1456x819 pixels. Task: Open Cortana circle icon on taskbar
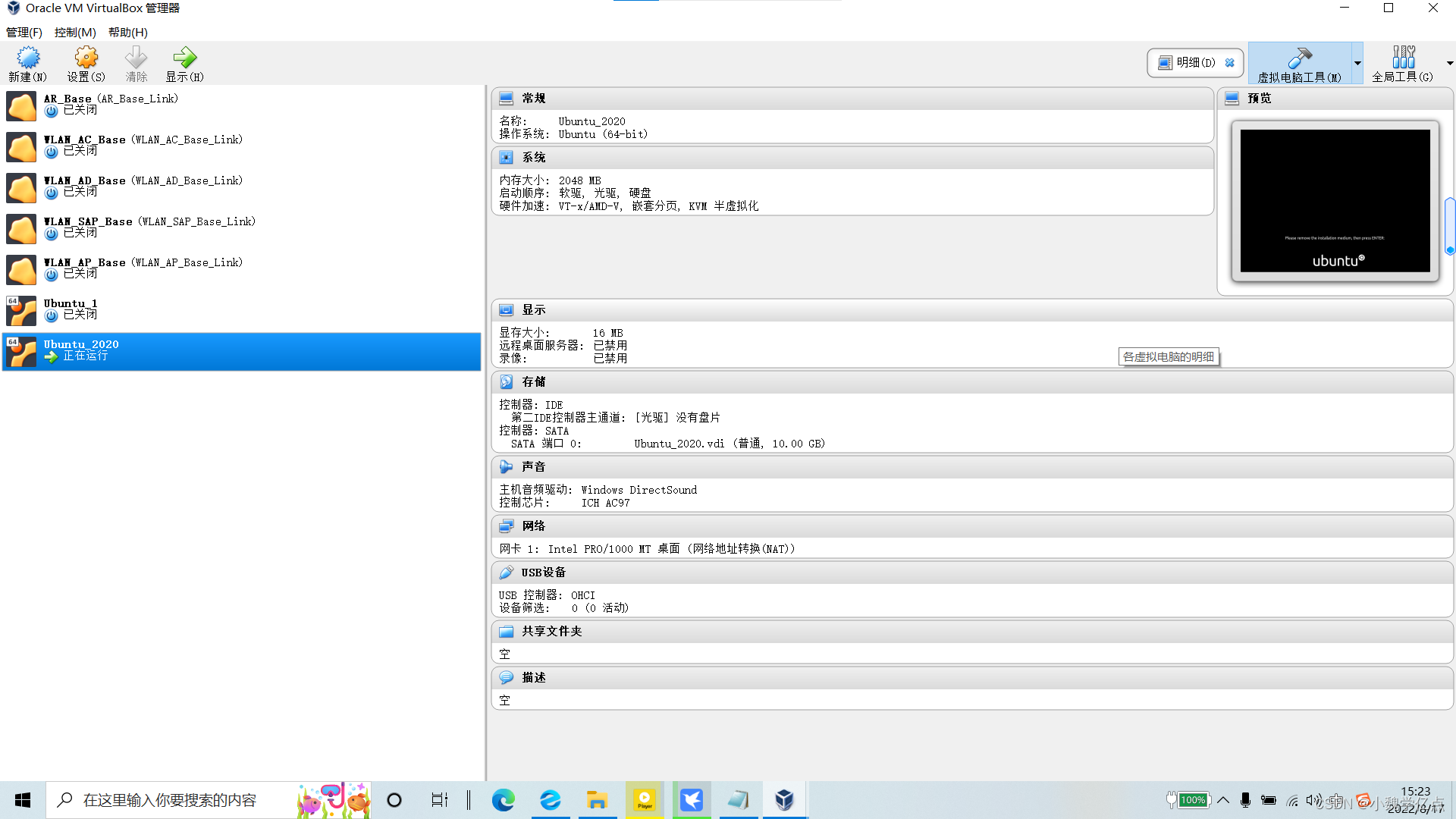click(394, 800)
